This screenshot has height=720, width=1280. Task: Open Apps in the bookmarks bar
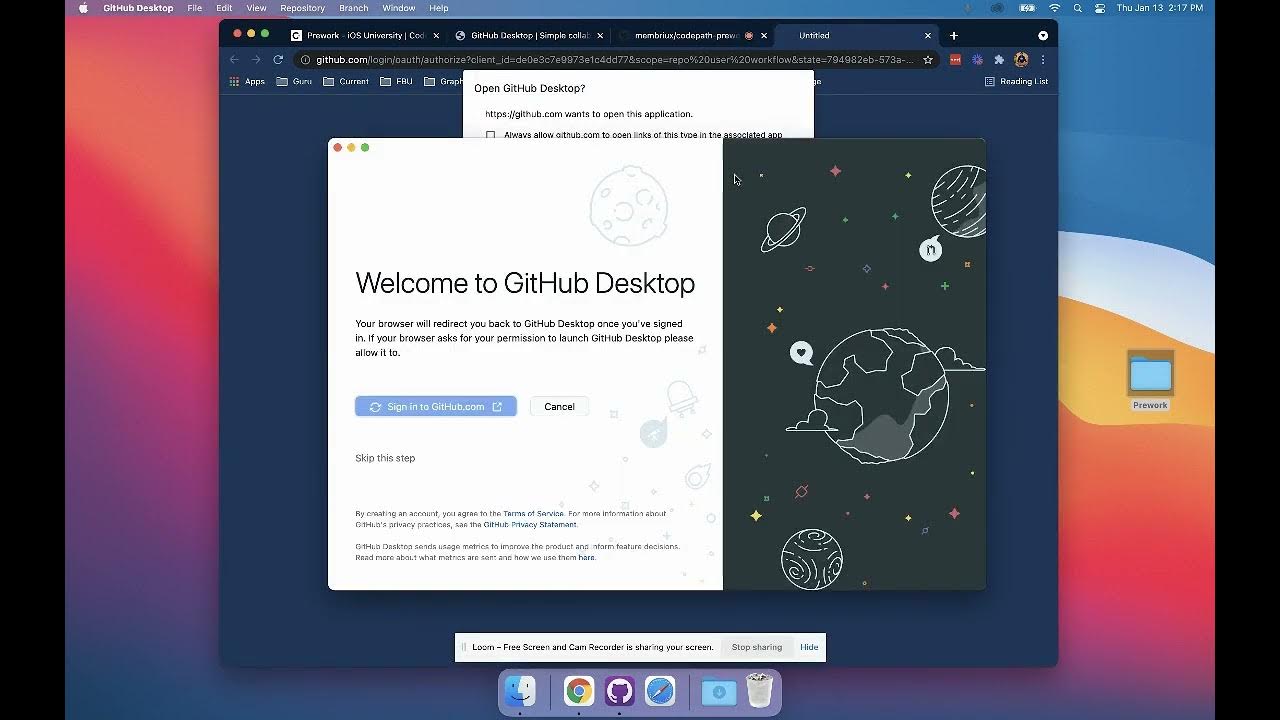[x=247, y=81]
